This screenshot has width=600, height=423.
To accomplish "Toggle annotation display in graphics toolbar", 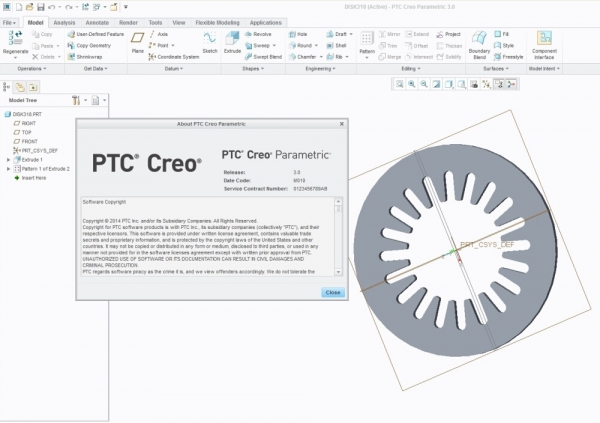I will click(x=499, y=84).
